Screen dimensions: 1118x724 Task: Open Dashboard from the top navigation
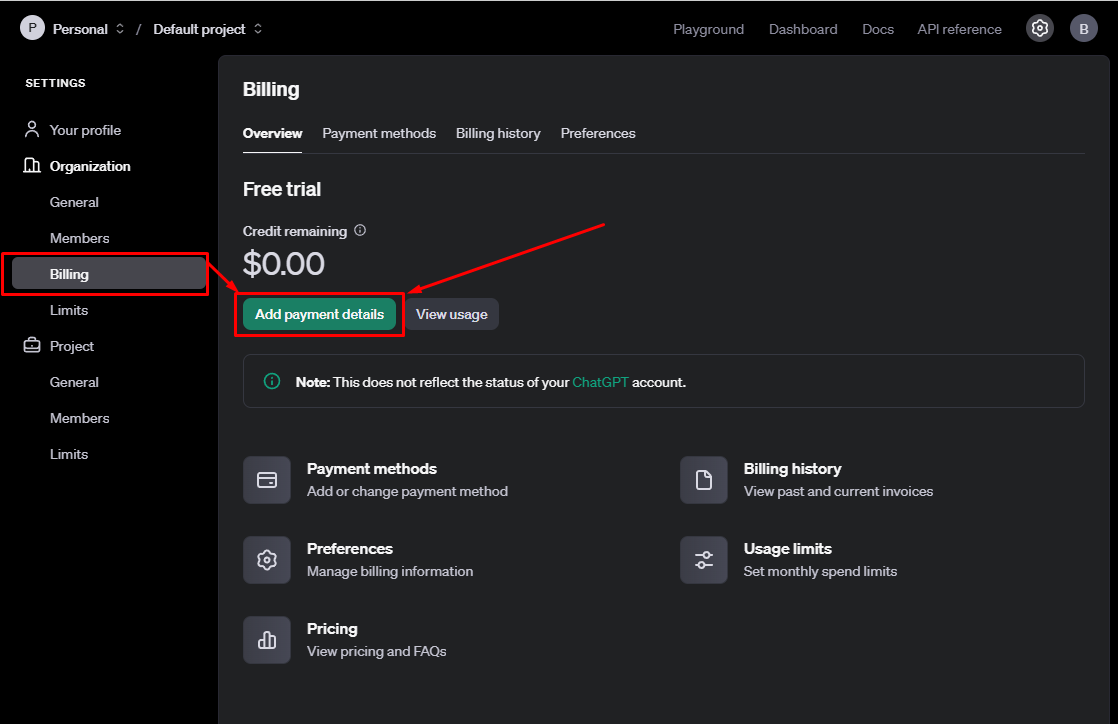tap(803, 29)
